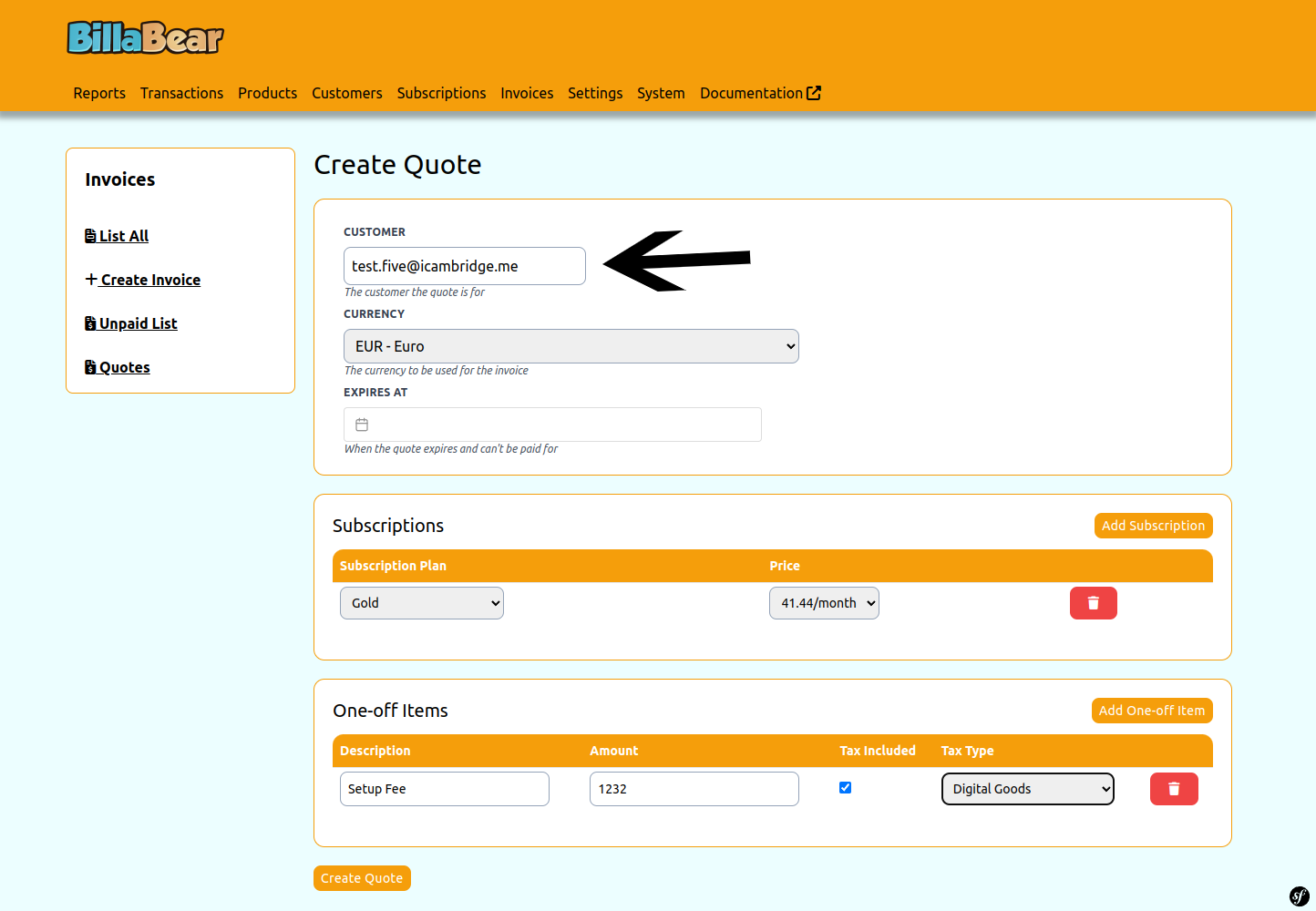The height and width of the screenshot is (911, 1316).
Task: Focus the Expires At date field
Action: pyautogui.click(x=552, y=425)
